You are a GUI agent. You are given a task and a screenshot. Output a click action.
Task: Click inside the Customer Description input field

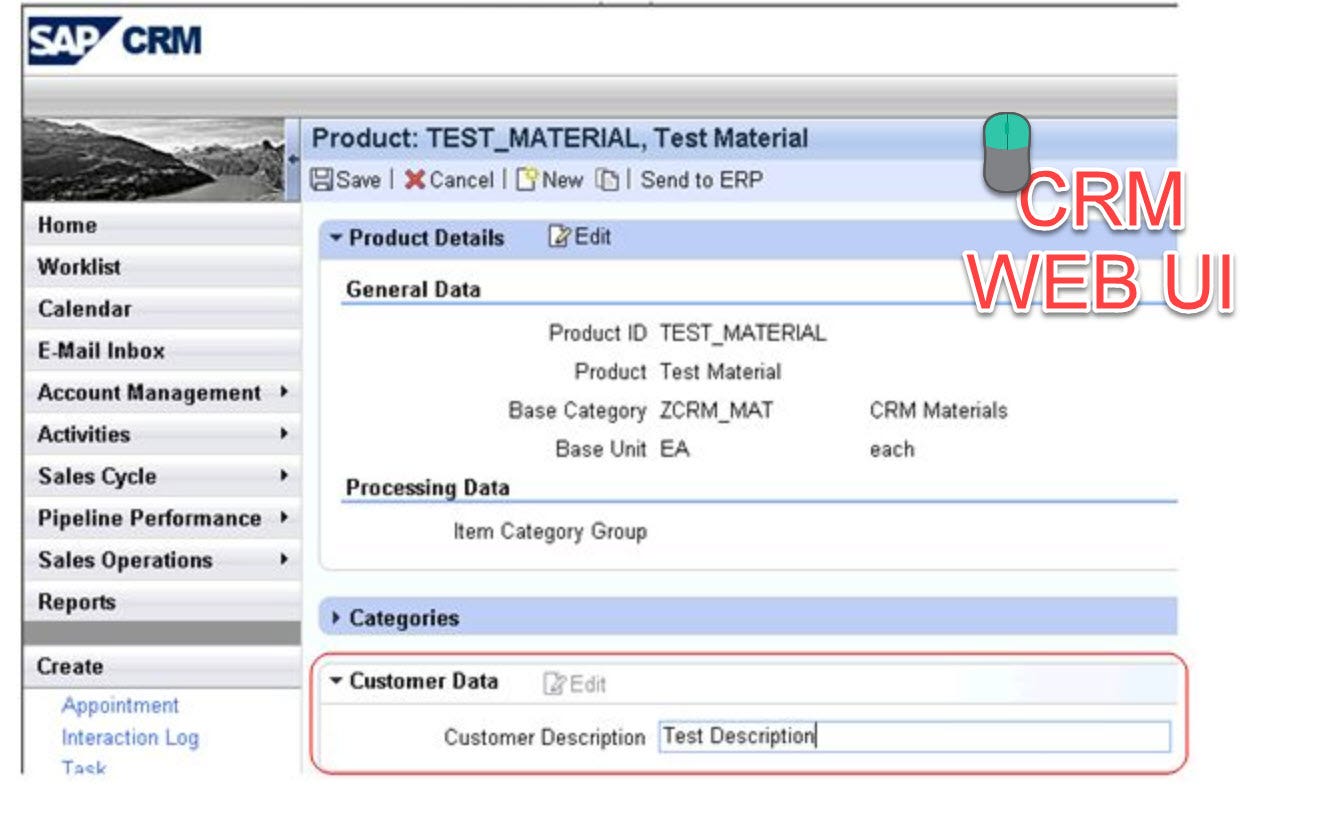[x=900, y=736]
